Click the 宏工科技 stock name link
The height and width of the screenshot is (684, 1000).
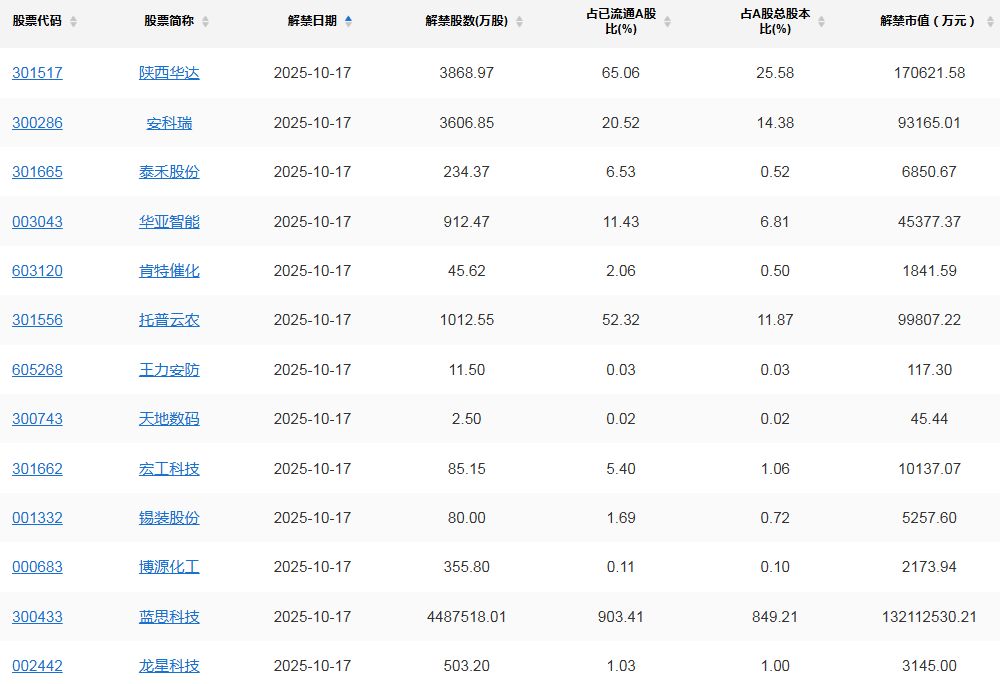click(169, 469)
